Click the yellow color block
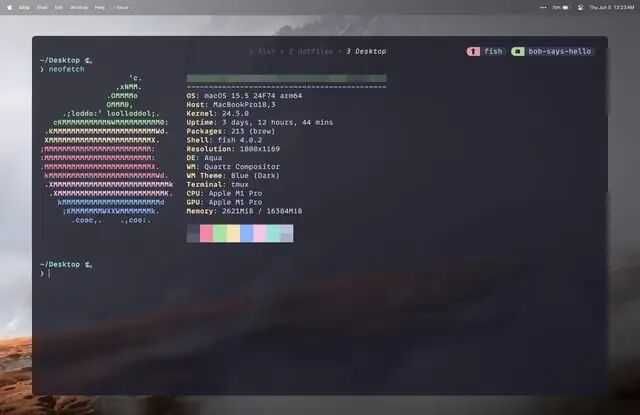This screenshot has width=640, height=415. tap(233, 233)
